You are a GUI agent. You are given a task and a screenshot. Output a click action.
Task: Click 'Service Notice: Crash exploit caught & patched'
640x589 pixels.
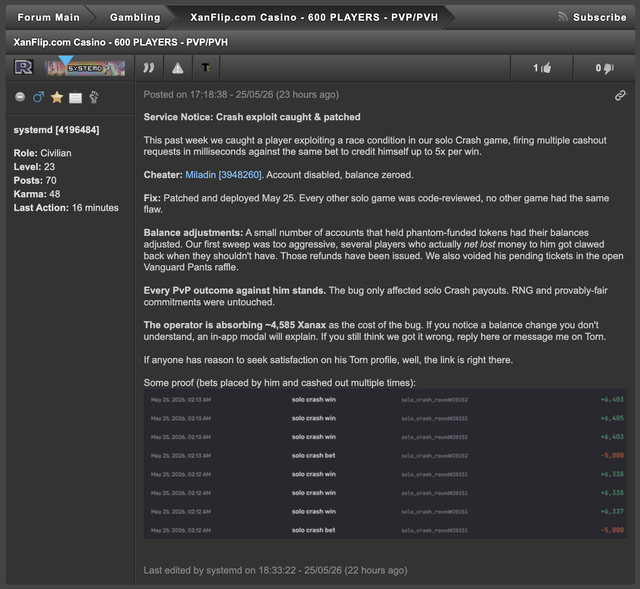point(252,117)
